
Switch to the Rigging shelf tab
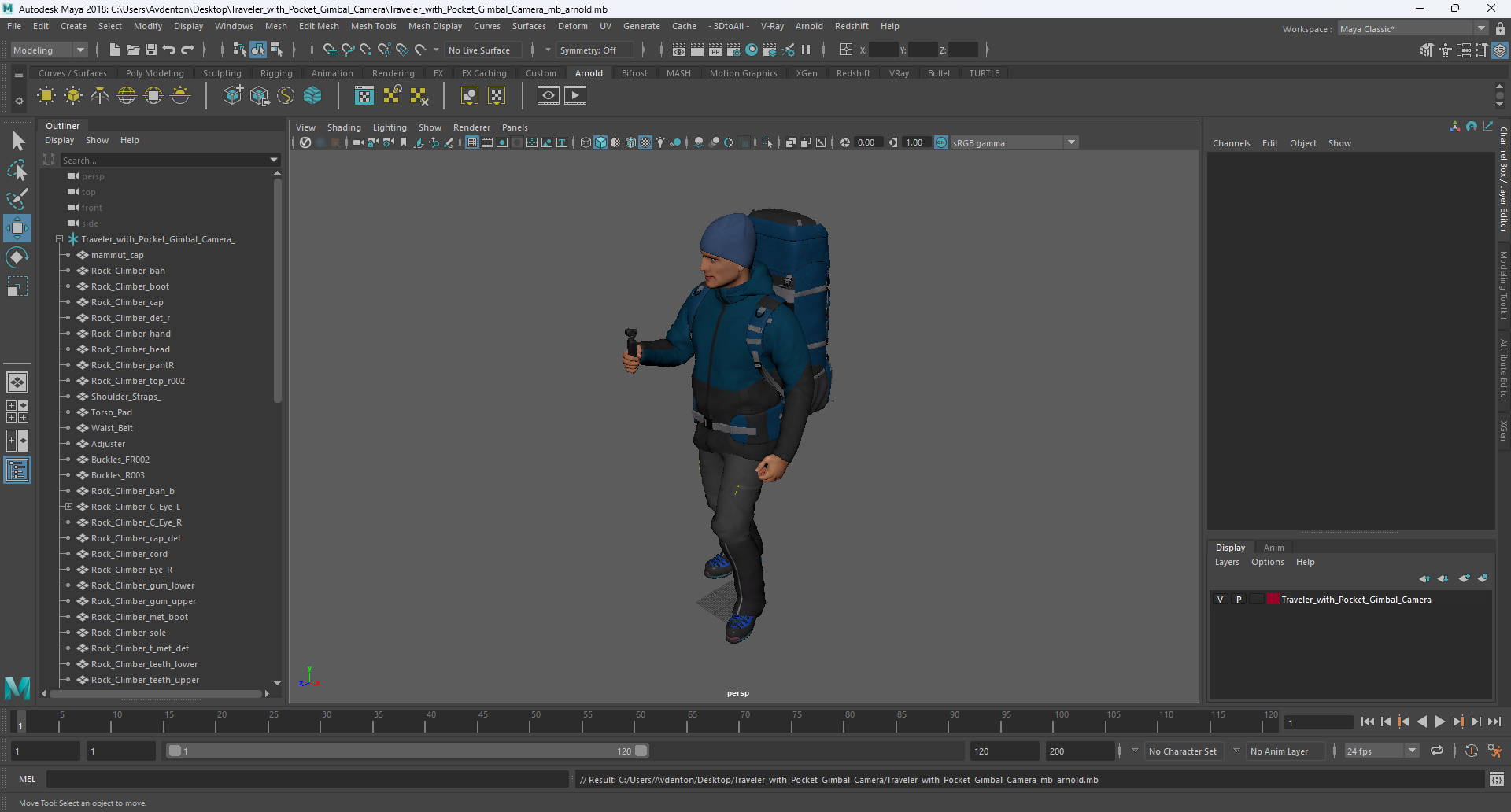[276, 73]
